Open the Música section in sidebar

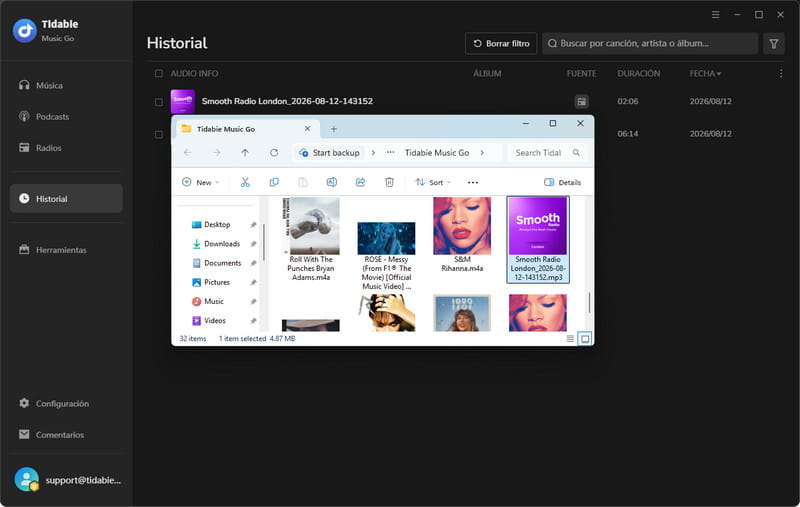[41, 85]
